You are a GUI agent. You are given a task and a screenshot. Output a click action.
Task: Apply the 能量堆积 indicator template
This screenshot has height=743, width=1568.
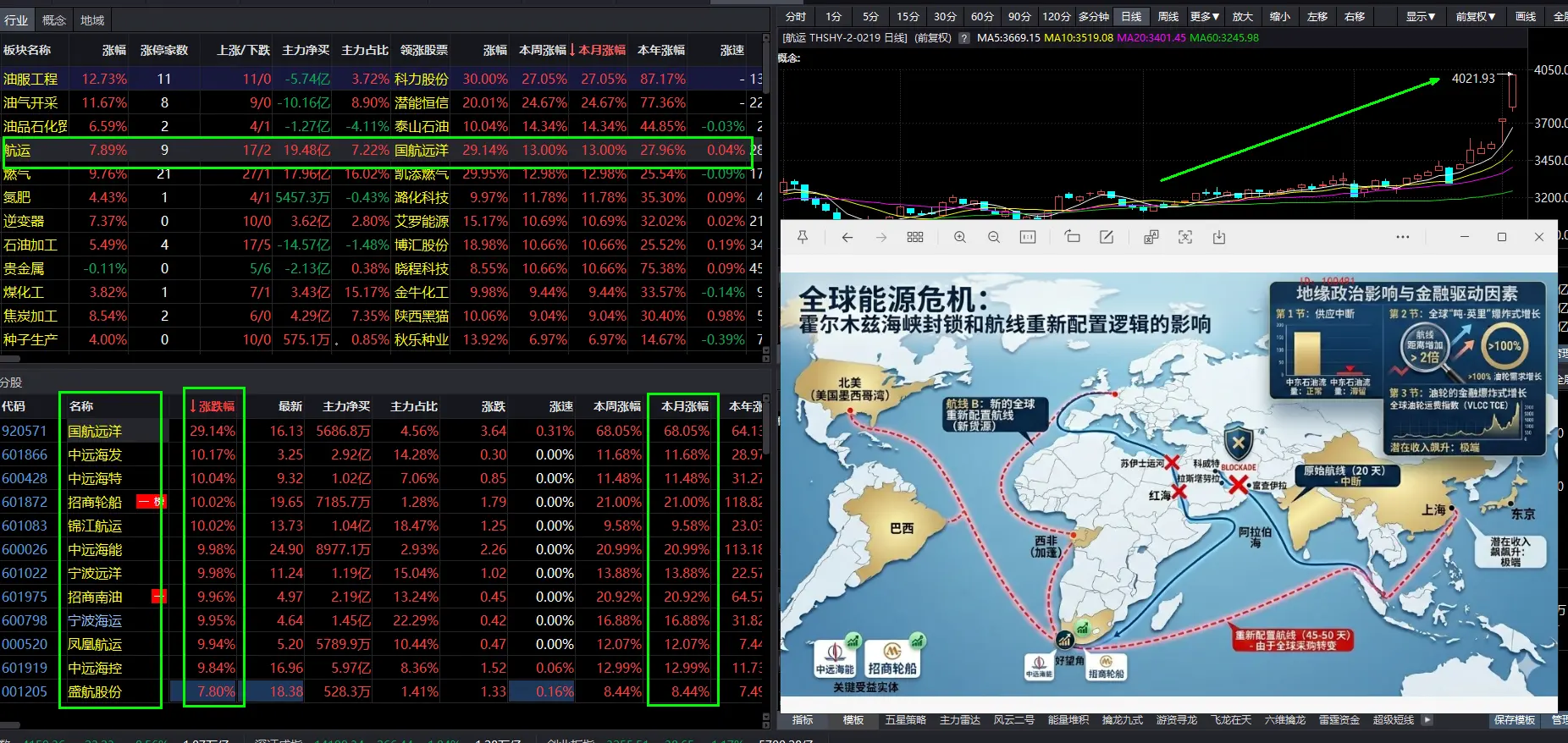[x=1068, y=720]
